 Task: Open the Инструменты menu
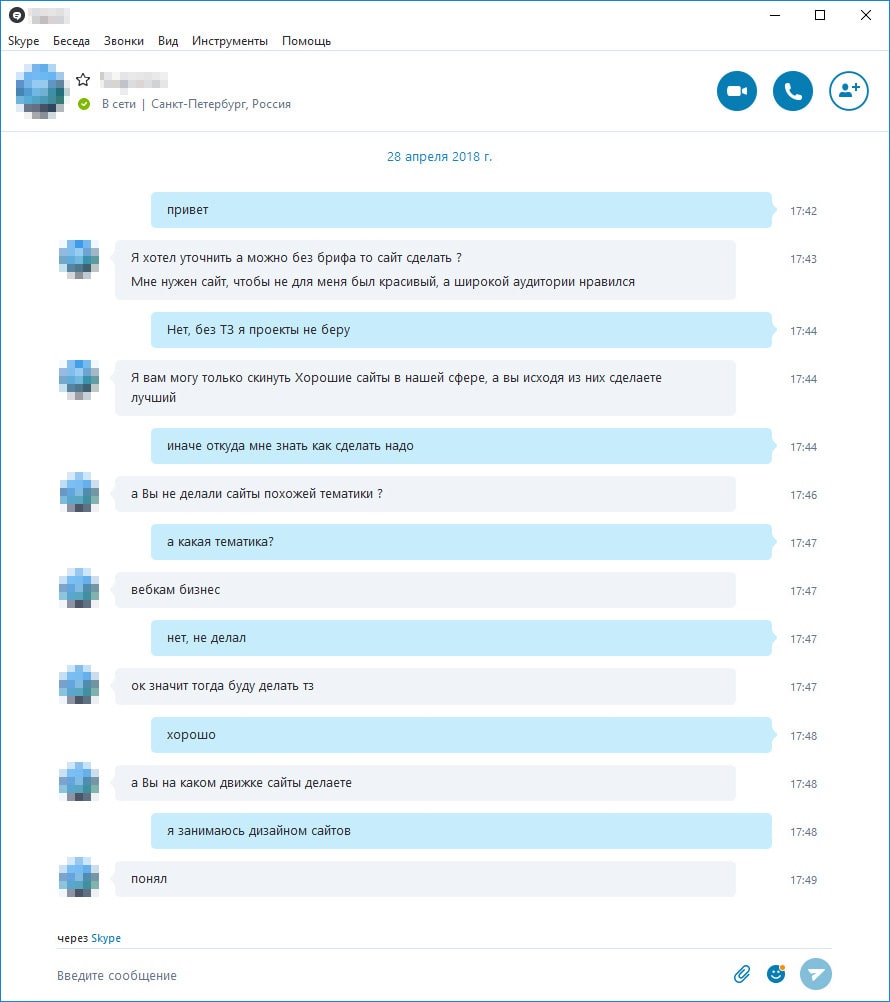click(230, 41)
